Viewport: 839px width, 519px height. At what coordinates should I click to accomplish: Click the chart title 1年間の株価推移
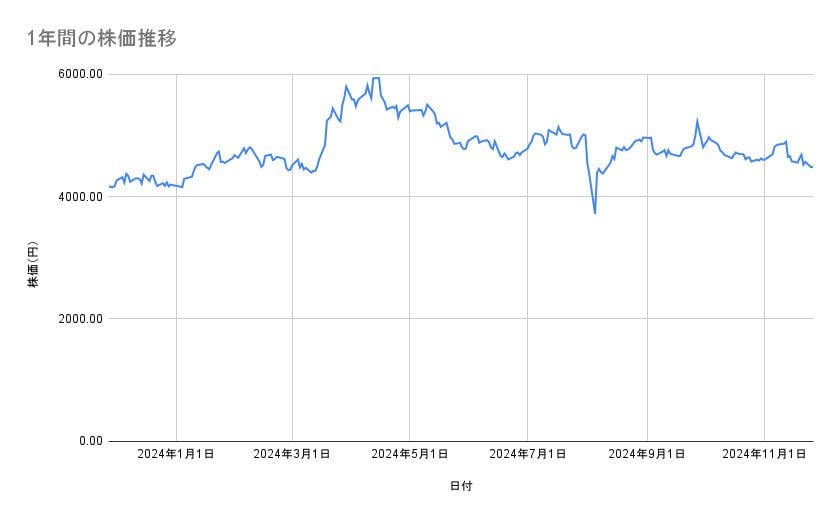click(104, 38)
